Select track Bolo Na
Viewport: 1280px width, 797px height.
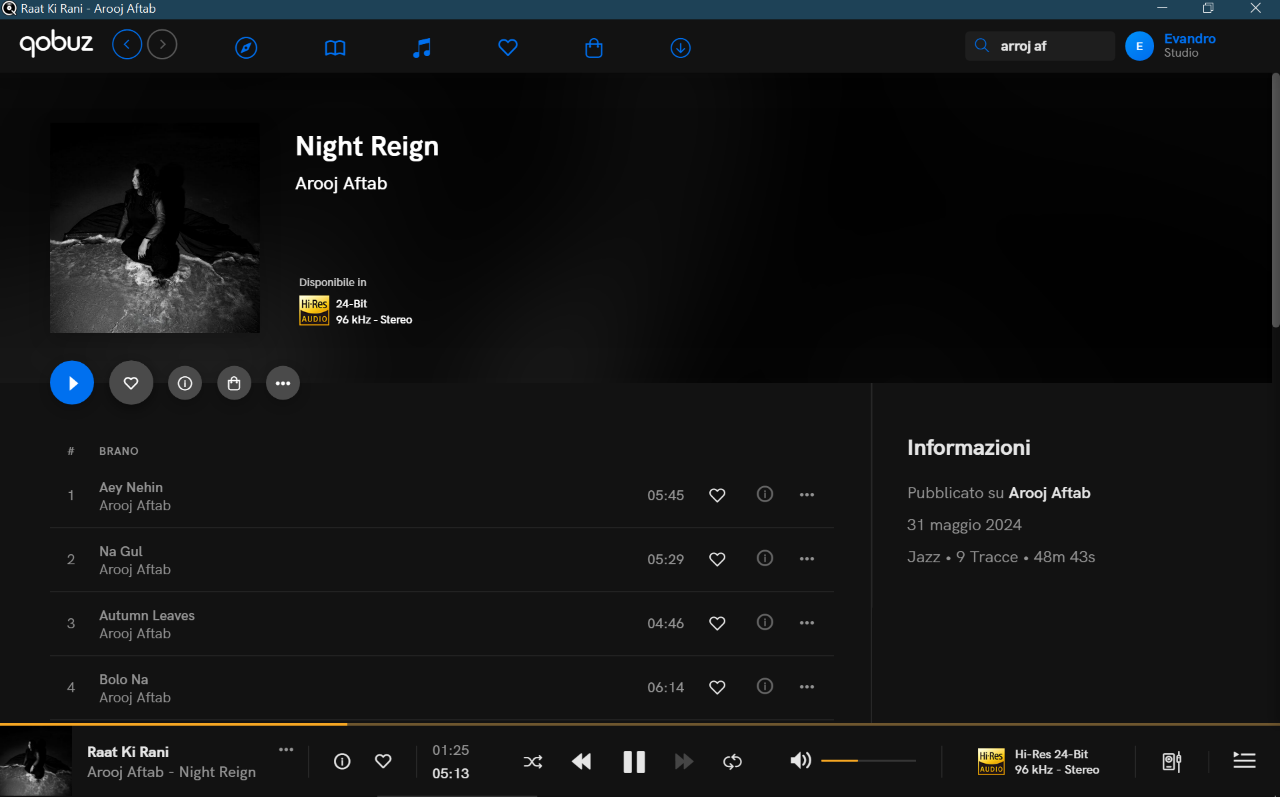(x=124, y=680)
